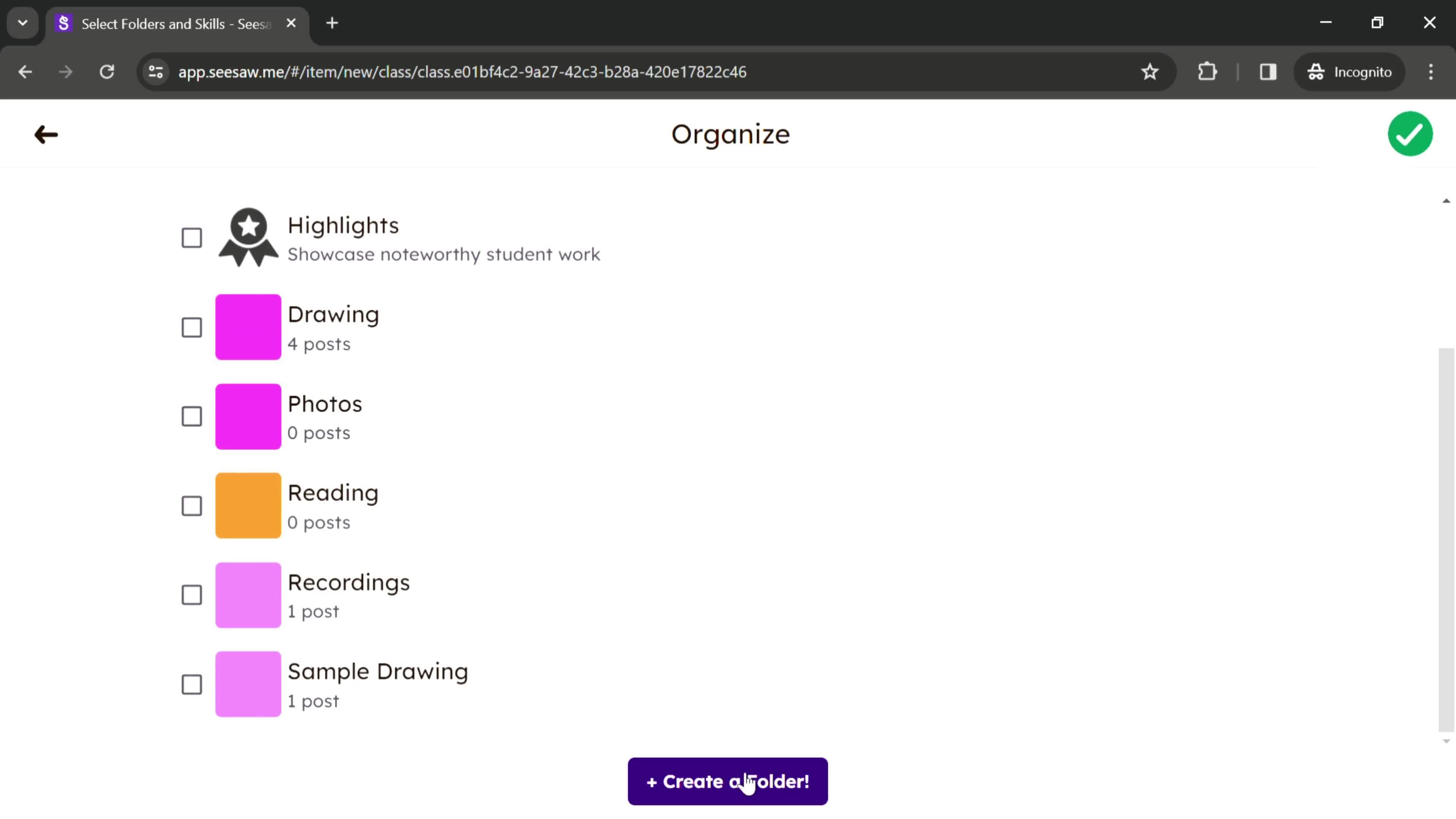Toggle the Highlights folder checkbox
Viewport: 1456px width, 819px height.
pos(191,237)
